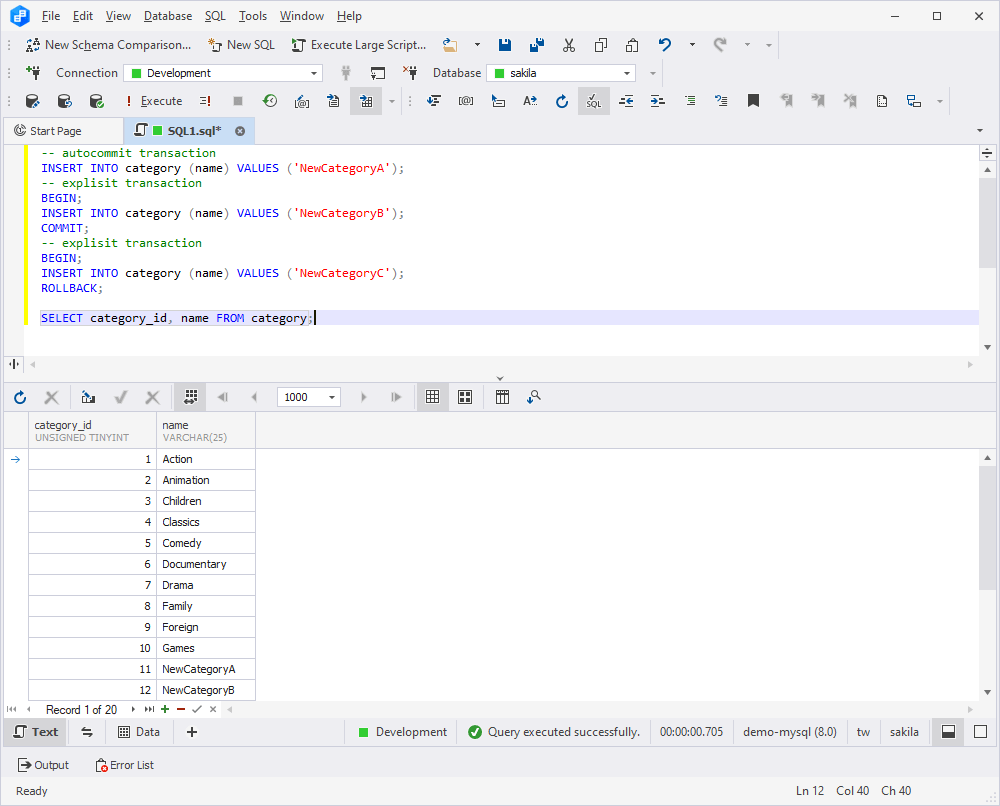The height and width of the screenshot is (806, 1000).
Task: Click the Stop execution square icon
Action: pos(238,101)
